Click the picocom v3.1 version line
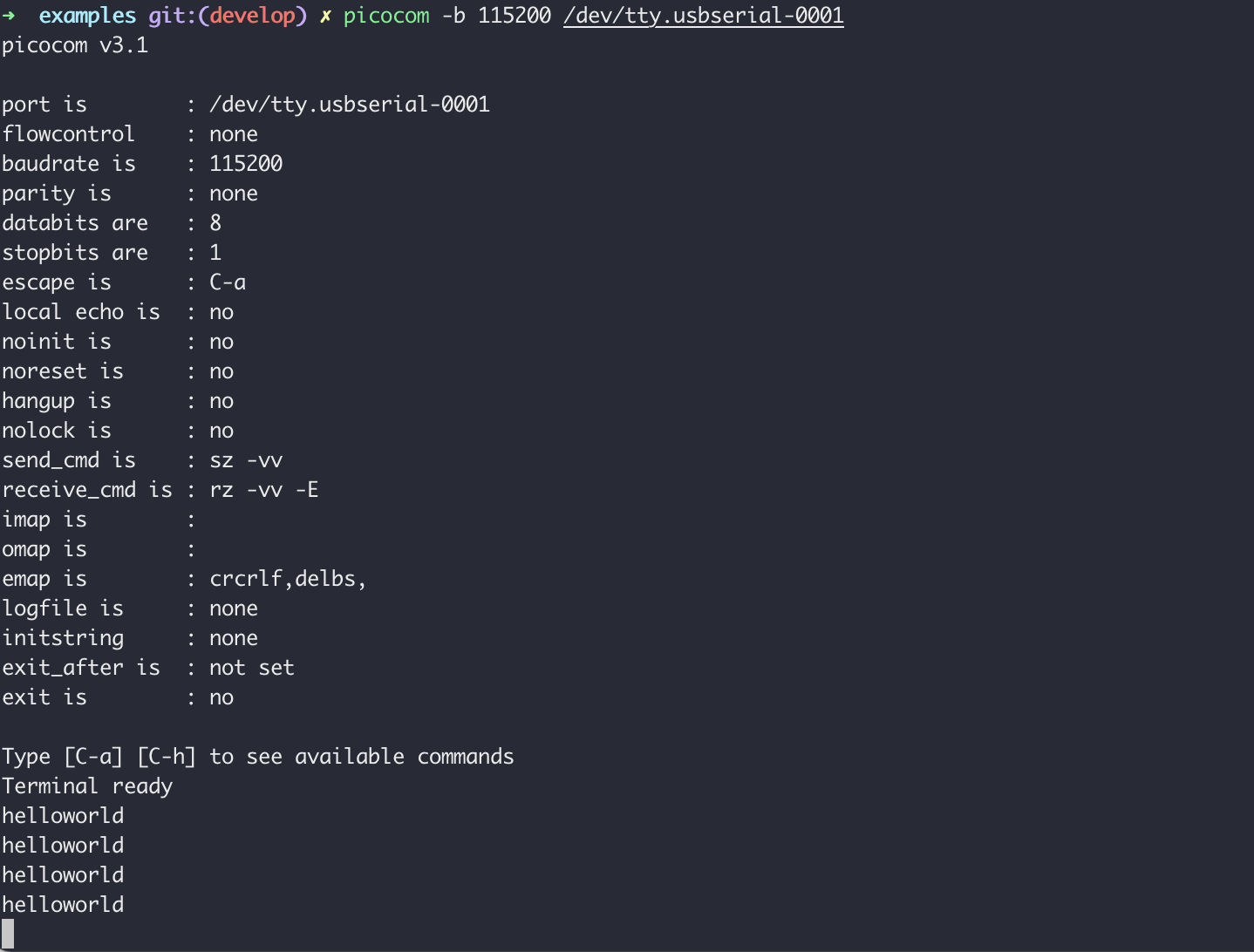 tap(75, 45)
